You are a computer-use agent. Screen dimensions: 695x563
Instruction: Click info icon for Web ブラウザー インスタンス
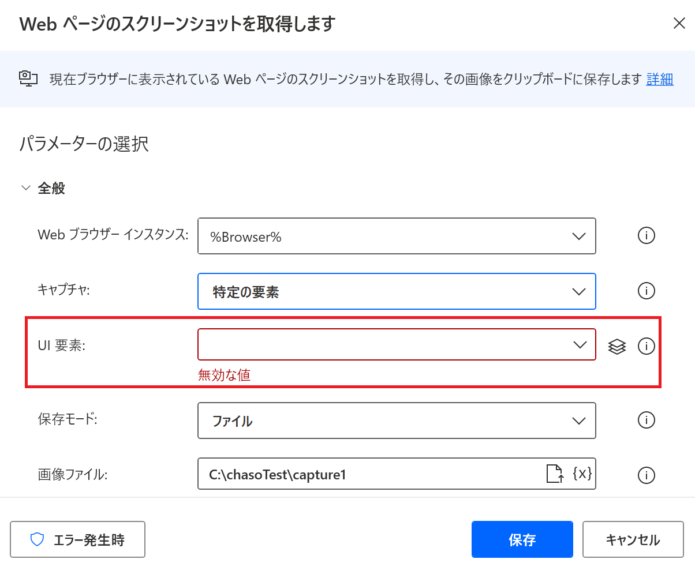(x=646, y=235)
